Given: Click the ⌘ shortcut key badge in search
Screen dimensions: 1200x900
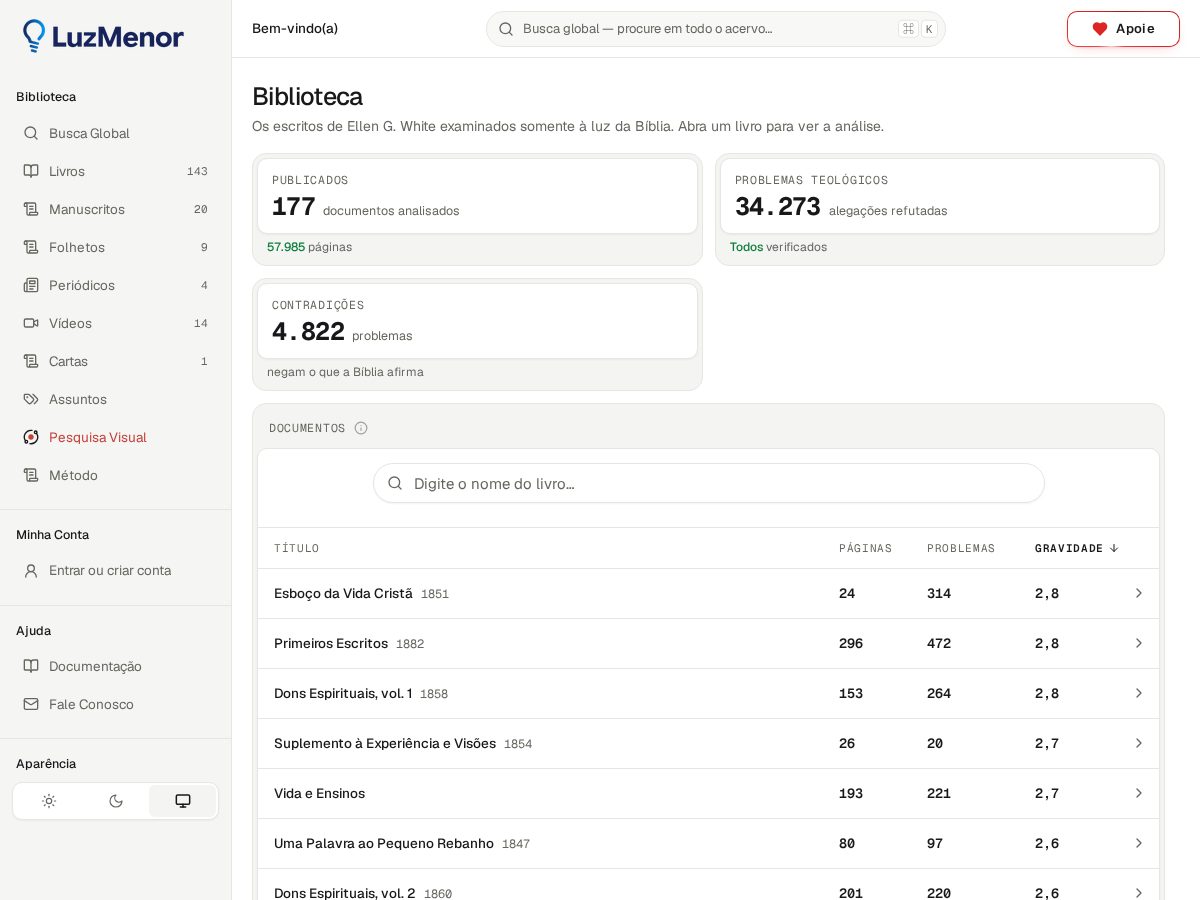Looking at the screenshot, I should [x=908, y=29].
